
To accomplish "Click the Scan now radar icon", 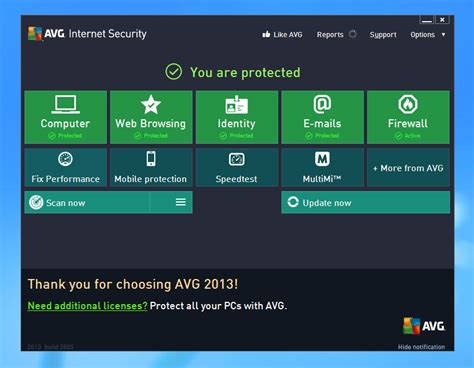I will coord(36,202).
